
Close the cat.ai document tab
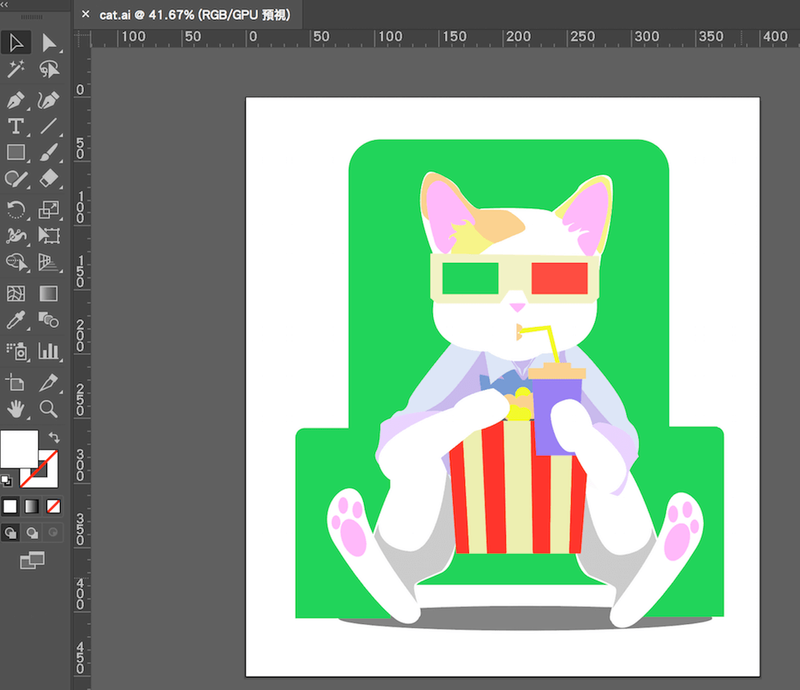point(86,14)
